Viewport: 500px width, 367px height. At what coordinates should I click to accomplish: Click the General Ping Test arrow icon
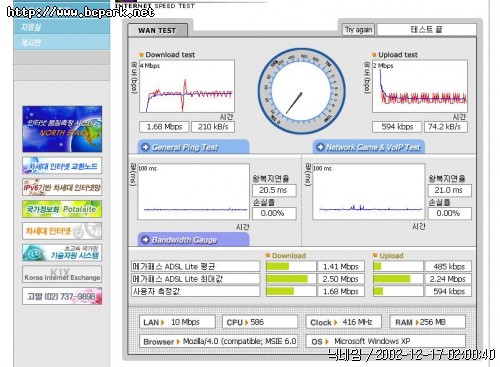click(145, 147)
